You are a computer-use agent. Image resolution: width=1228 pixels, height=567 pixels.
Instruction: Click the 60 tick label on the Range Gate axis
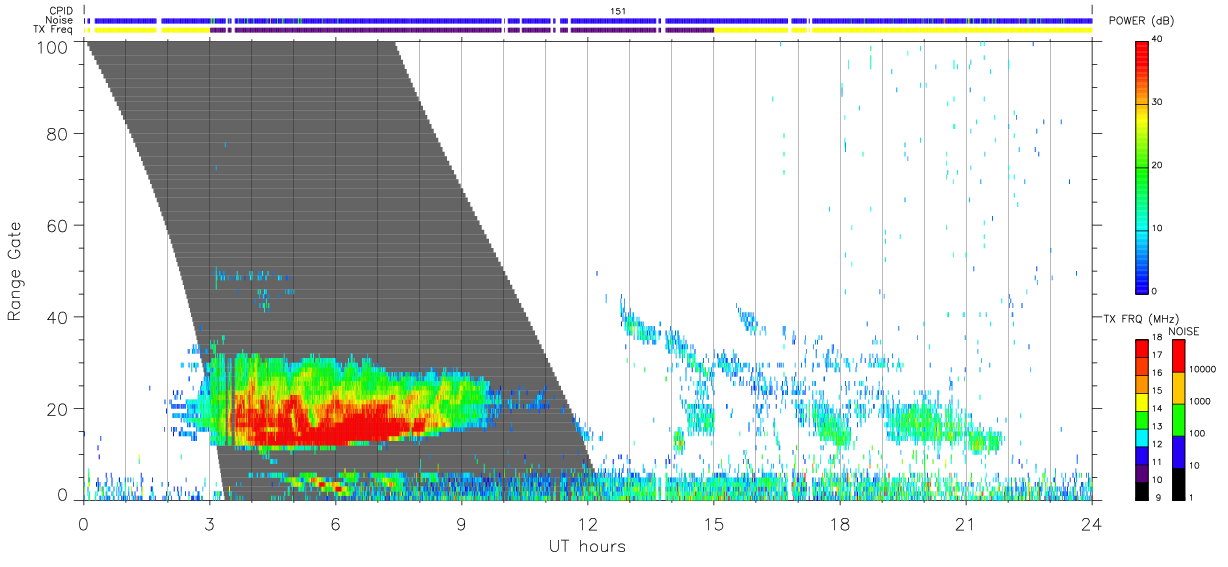click(x=56, y=225)
